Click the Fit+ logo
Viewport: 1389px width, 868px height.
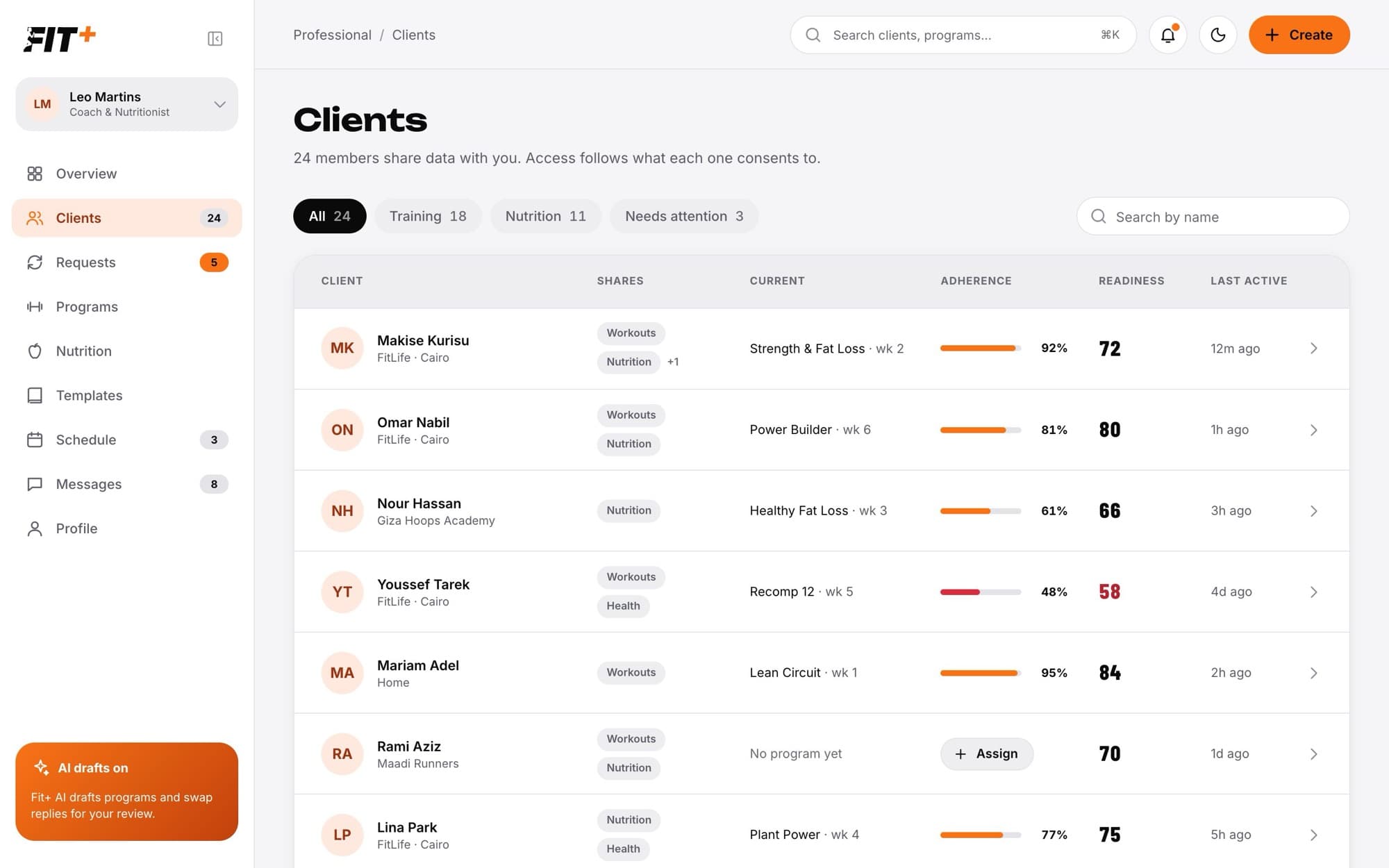click(60, 38)
